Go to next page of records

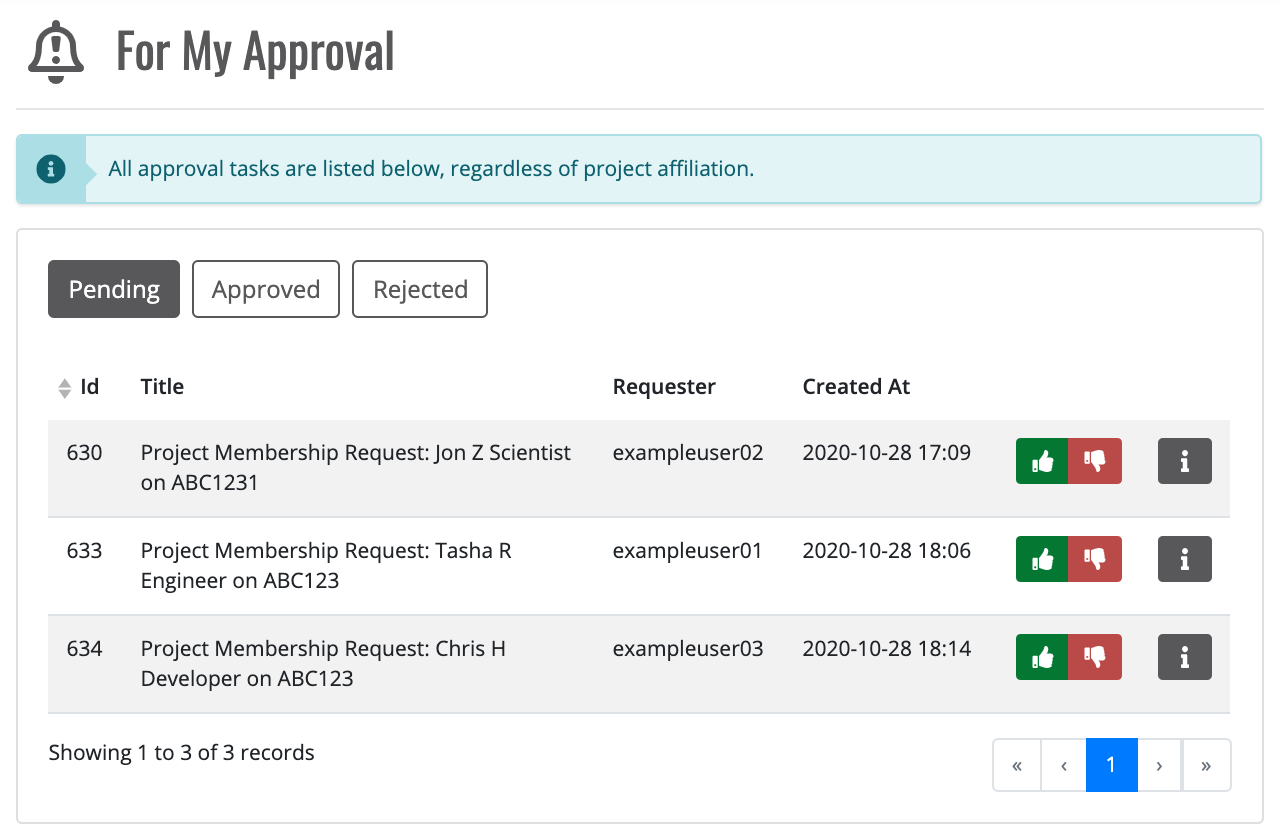(1159, 765)
